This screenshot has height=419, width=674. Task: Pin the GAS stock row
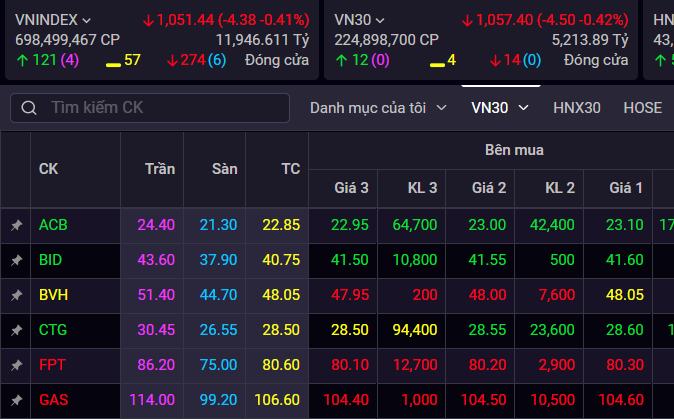point(16,400)
